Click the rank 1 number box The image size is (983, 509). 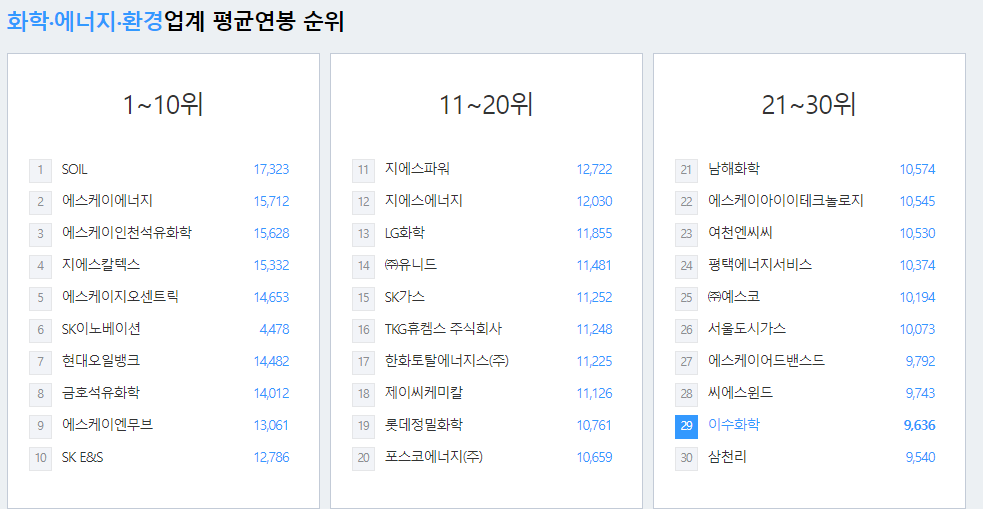pyautogui.click(x=40, y=170)
